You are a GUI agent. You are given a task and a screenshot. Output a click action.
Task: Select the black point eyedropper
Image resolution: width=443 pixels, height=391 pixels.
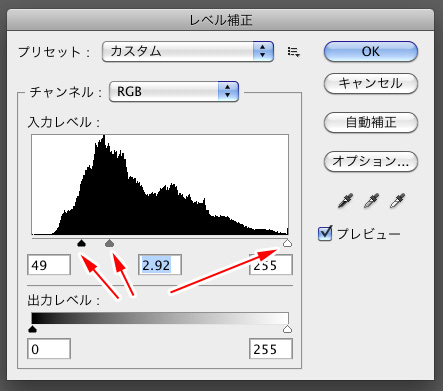point(345,201)
